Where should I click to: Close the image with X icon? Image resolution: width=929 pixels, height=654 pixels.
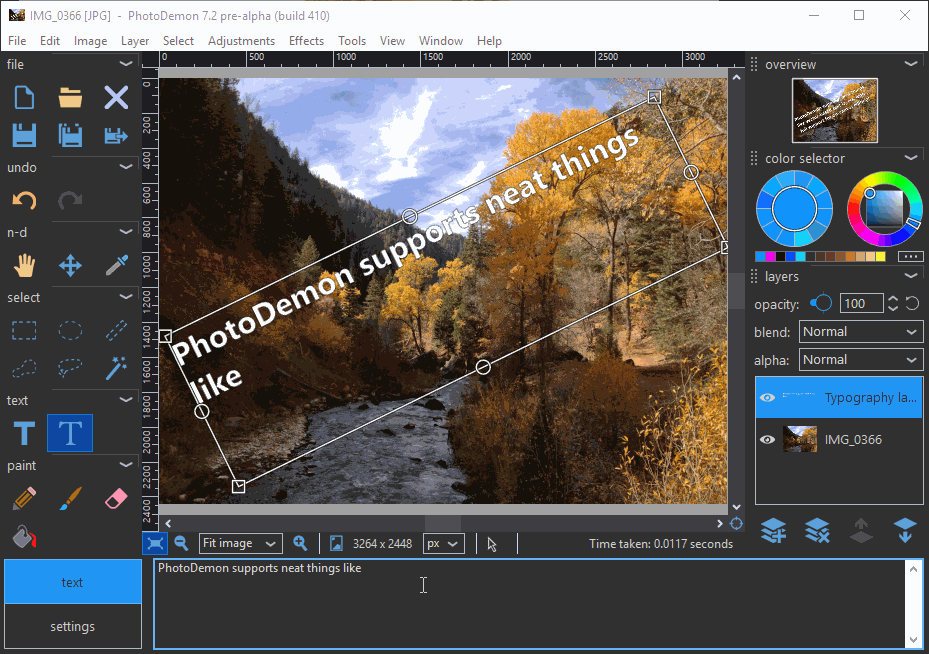pyautogui.click(x=116, y=97)
